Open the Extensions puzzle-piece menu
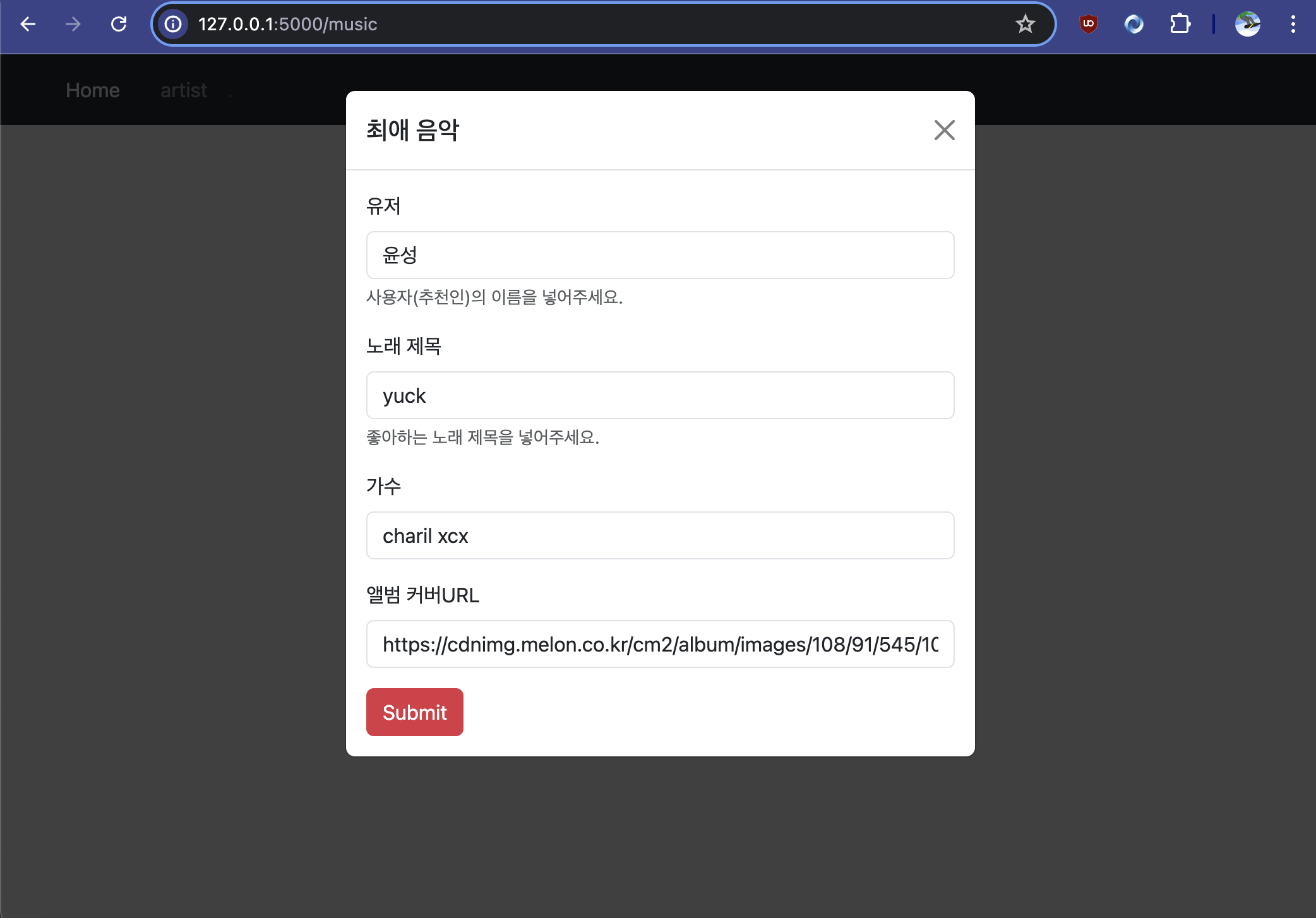This screenshot has height=918, width=1316. pos(1180,24)
